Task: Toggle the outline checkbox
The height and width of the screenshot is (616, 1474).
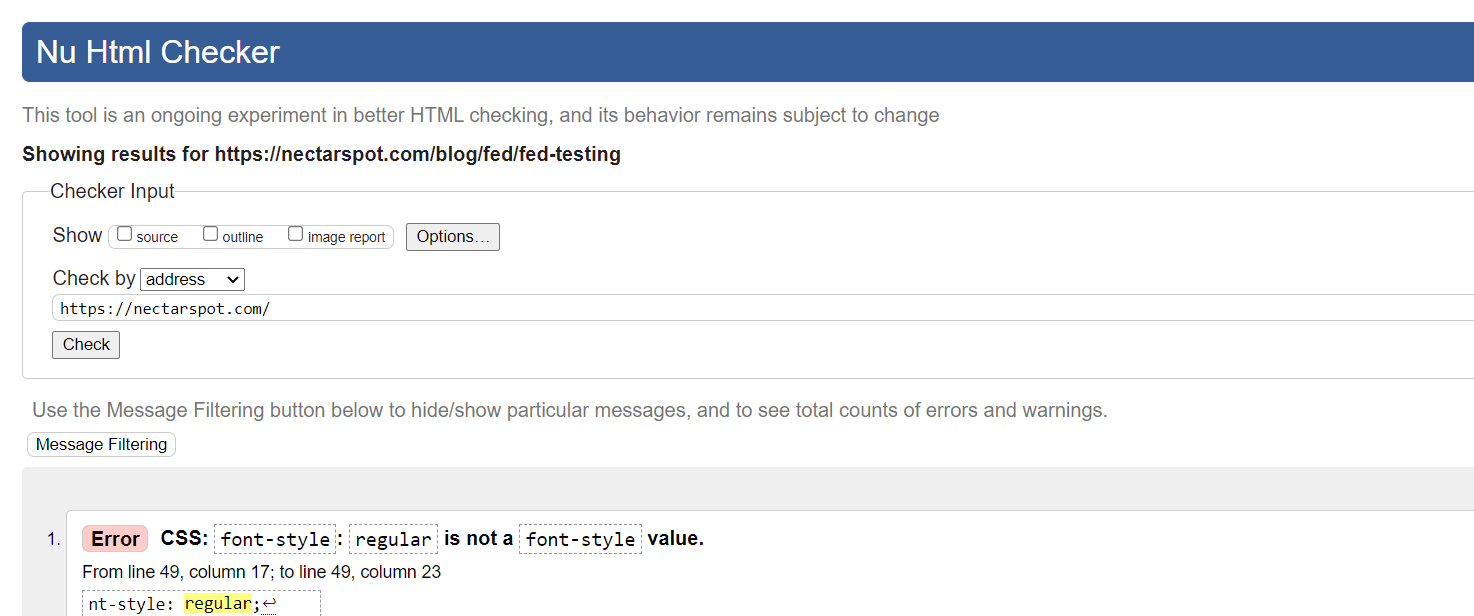Action: (x=210, y=234)
